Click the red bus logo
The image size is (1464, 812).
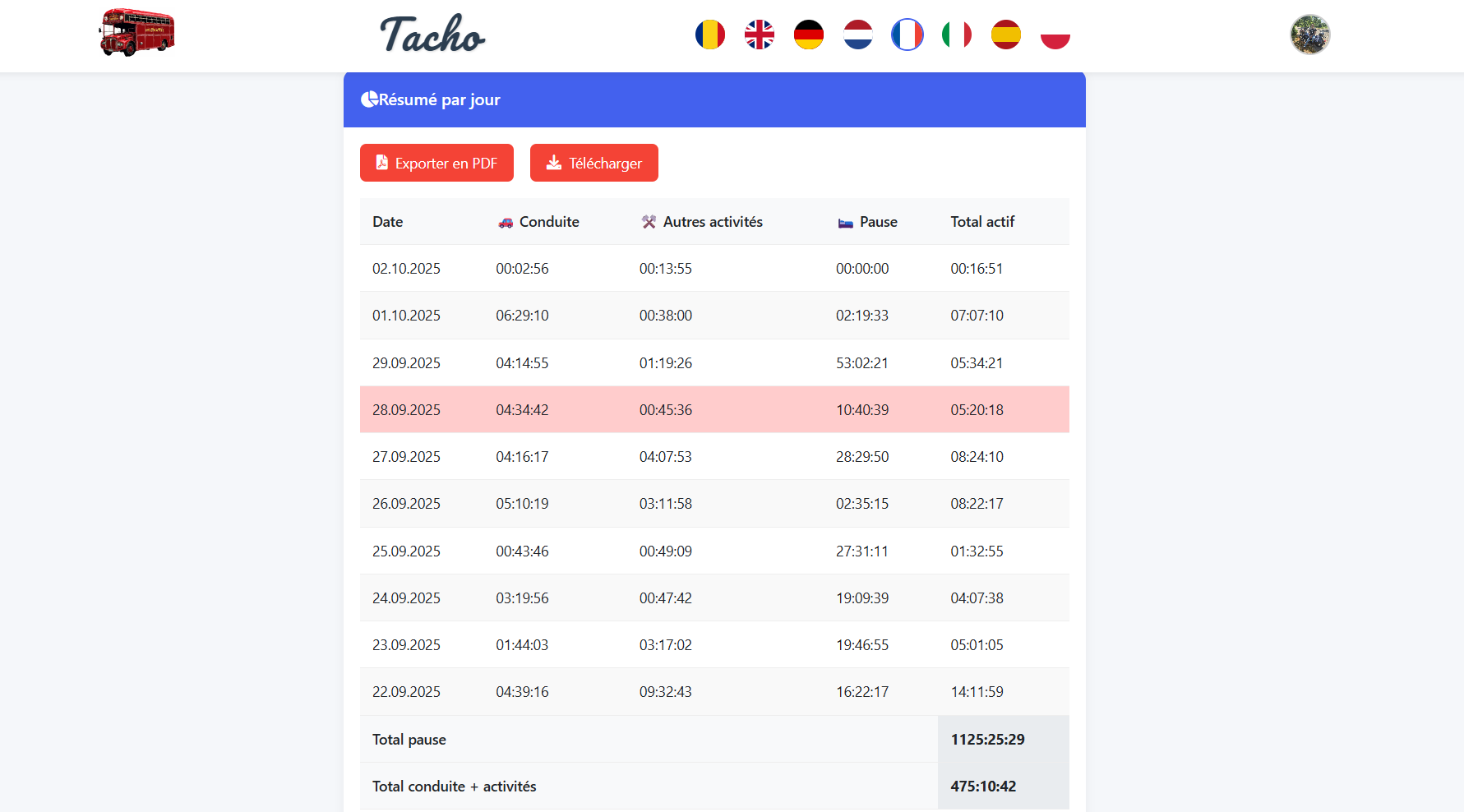coord(136,34)
